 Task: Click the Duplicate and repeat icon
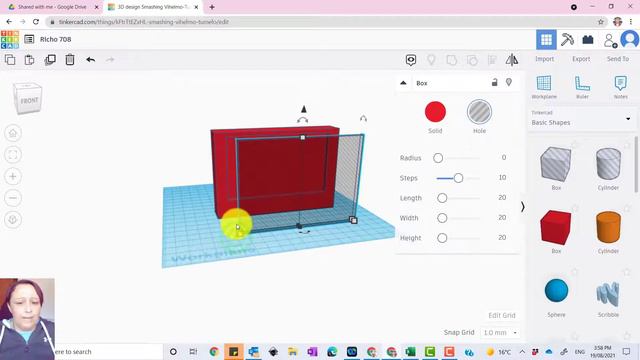coord(50,60)
